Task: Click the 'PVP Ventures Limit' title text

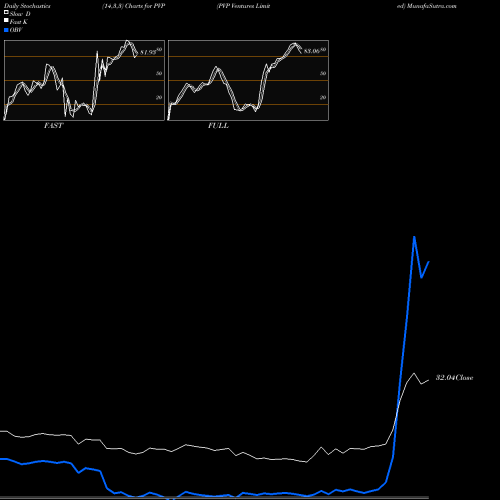Action: pyautogui.click(x=243, y=6)
